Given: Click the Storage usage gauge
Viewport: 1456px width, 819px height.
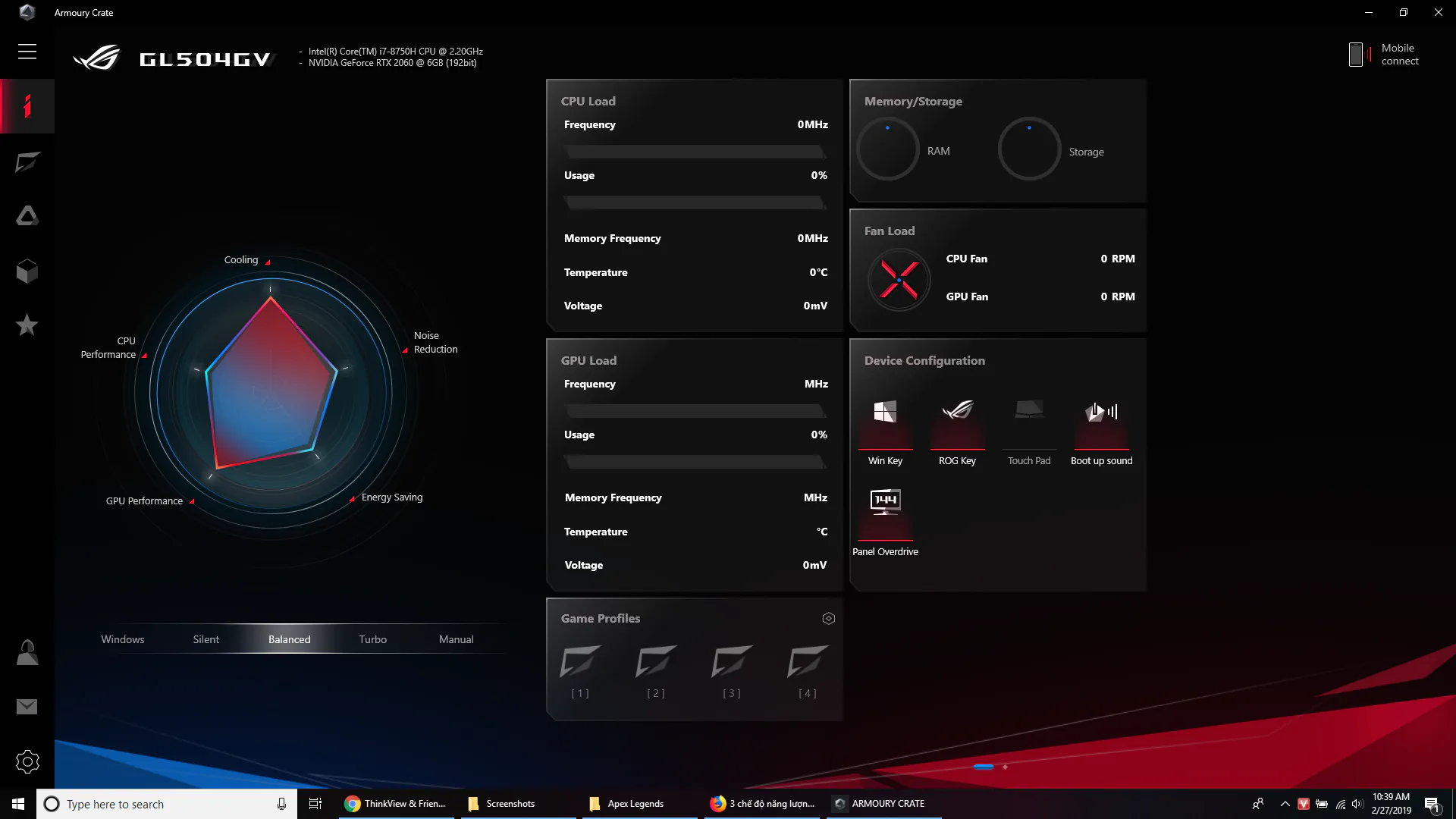Looking at the screenshot, I should [x=1029, y=149].
